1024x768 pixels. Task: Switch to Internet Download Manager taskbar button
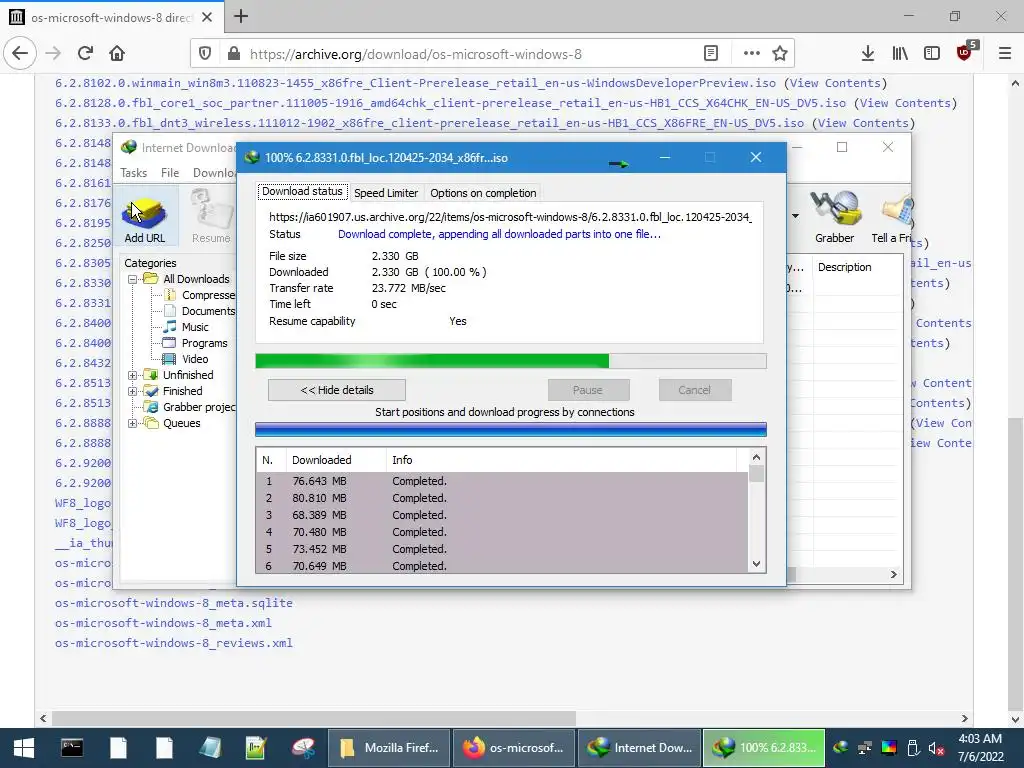[x=640, y=748]
